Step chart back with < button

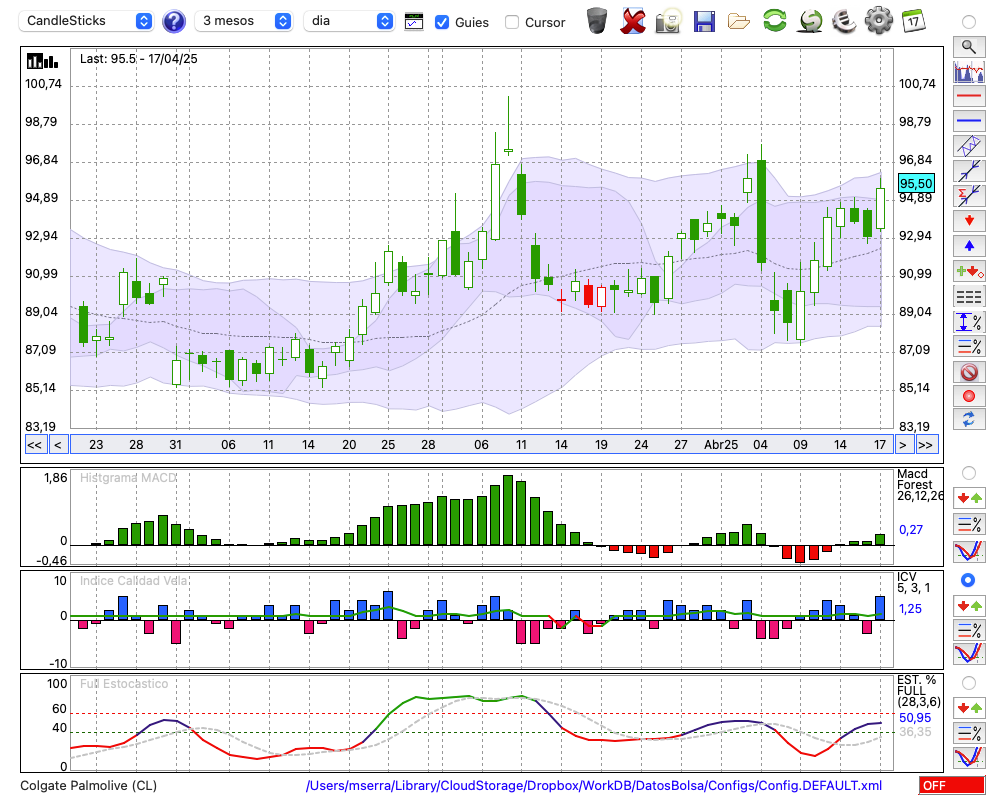click(58, 445)
